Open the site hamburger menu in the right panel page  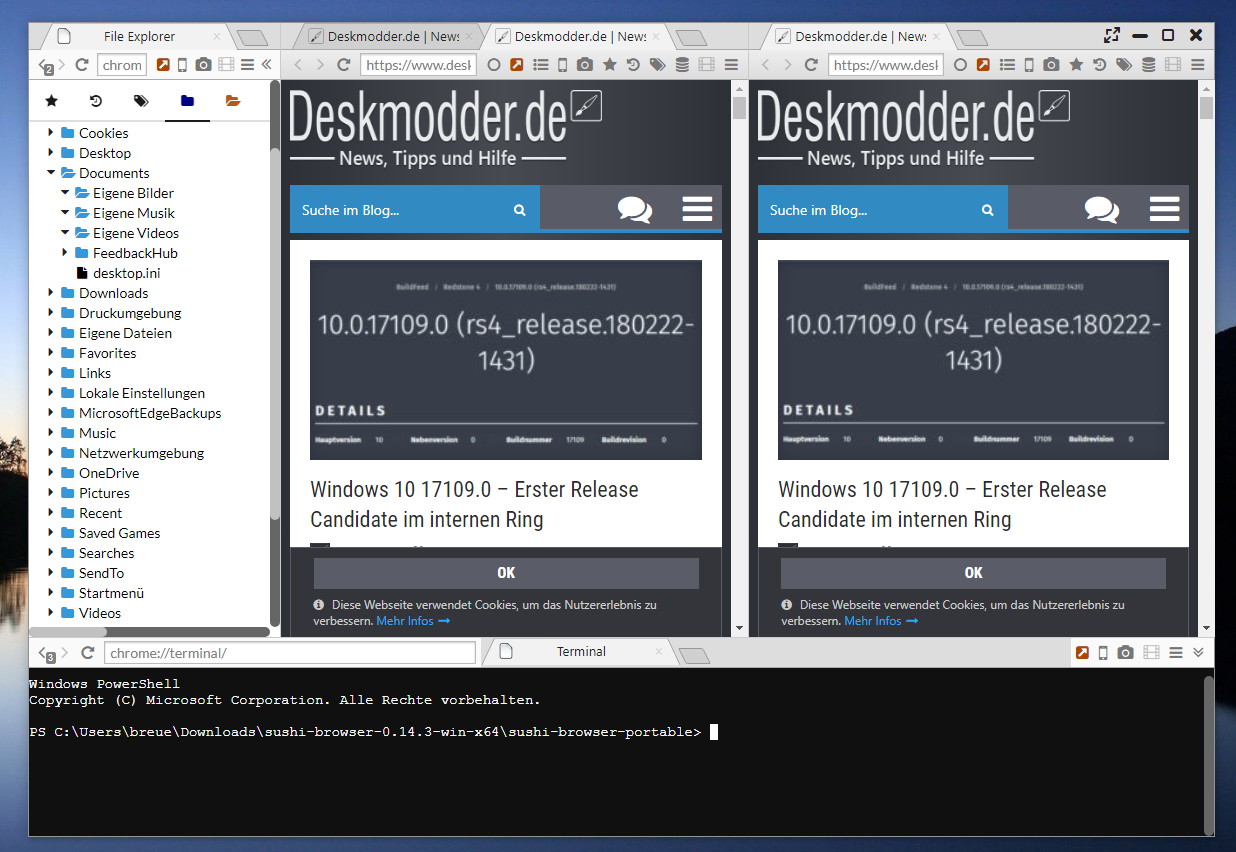(x=1165, y=209)
